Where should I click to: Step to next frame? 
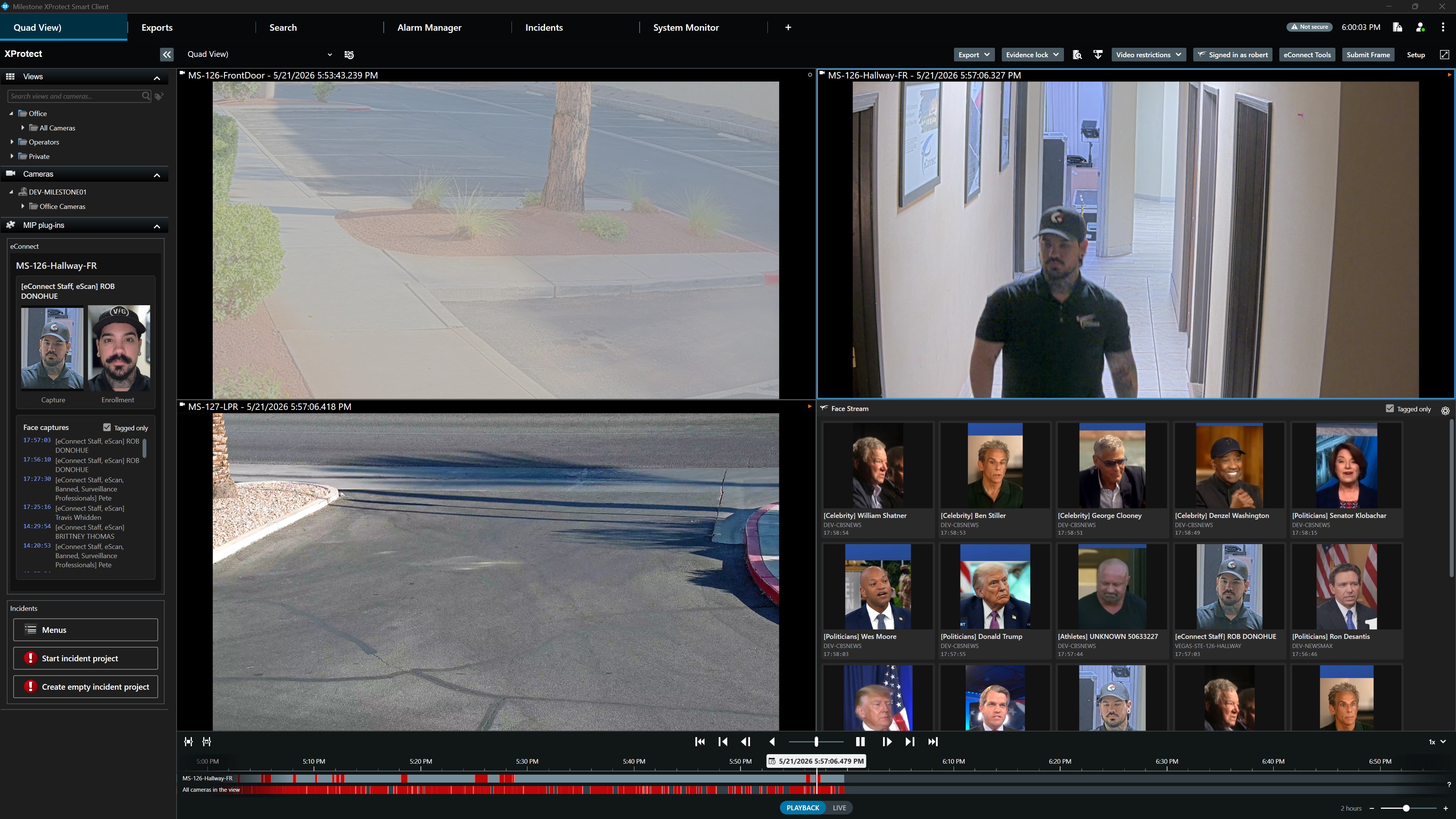(x=887, y=742)
